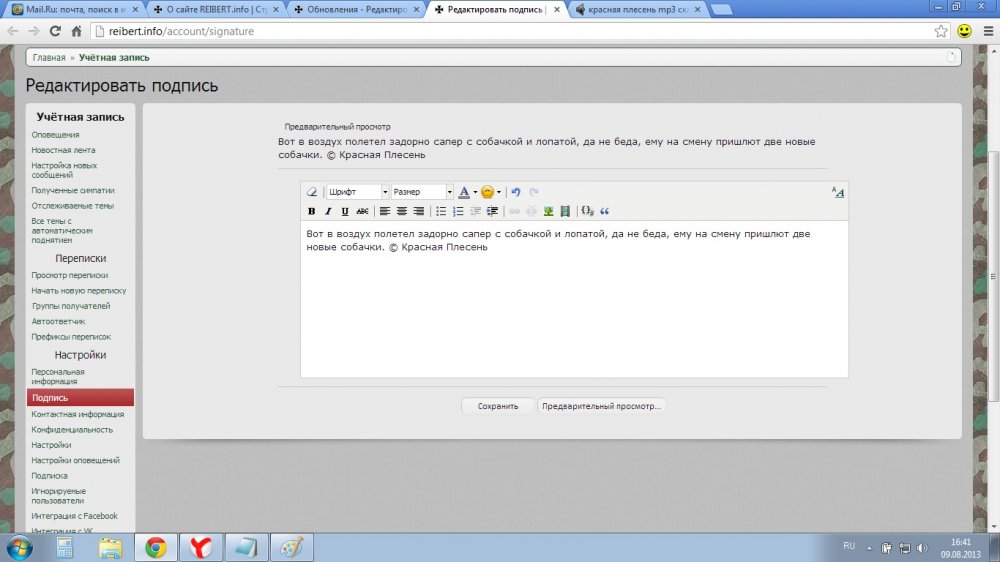Click the browser reload button
This screenshot has width=1000, height=562.
click(55, 31)
